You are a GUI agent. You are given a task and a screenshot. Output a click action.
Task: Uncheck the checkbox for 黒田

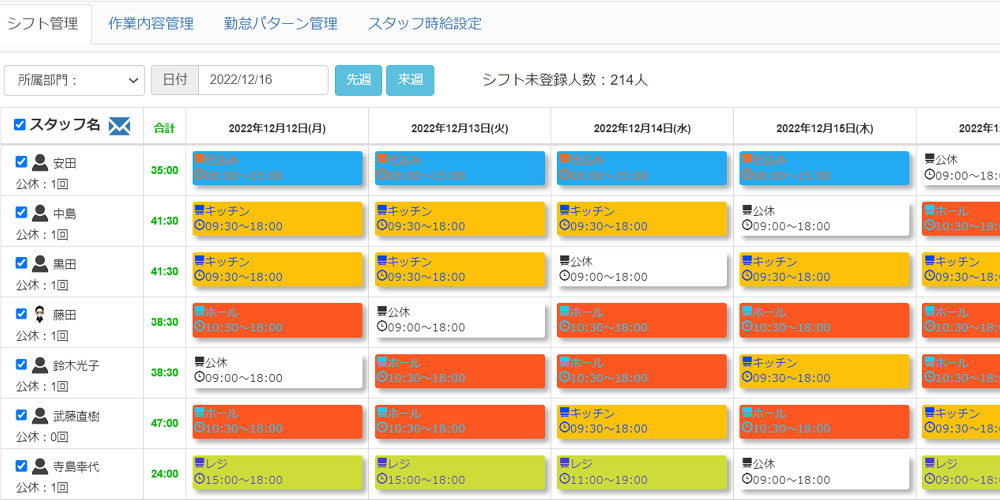[21, 263]
